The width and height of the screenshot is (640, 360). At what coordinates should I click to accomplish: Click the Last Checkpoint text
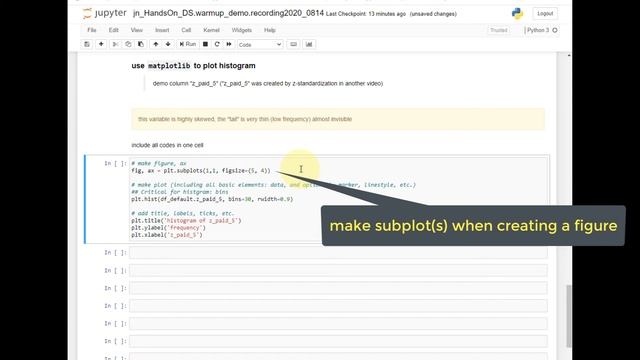366,14
